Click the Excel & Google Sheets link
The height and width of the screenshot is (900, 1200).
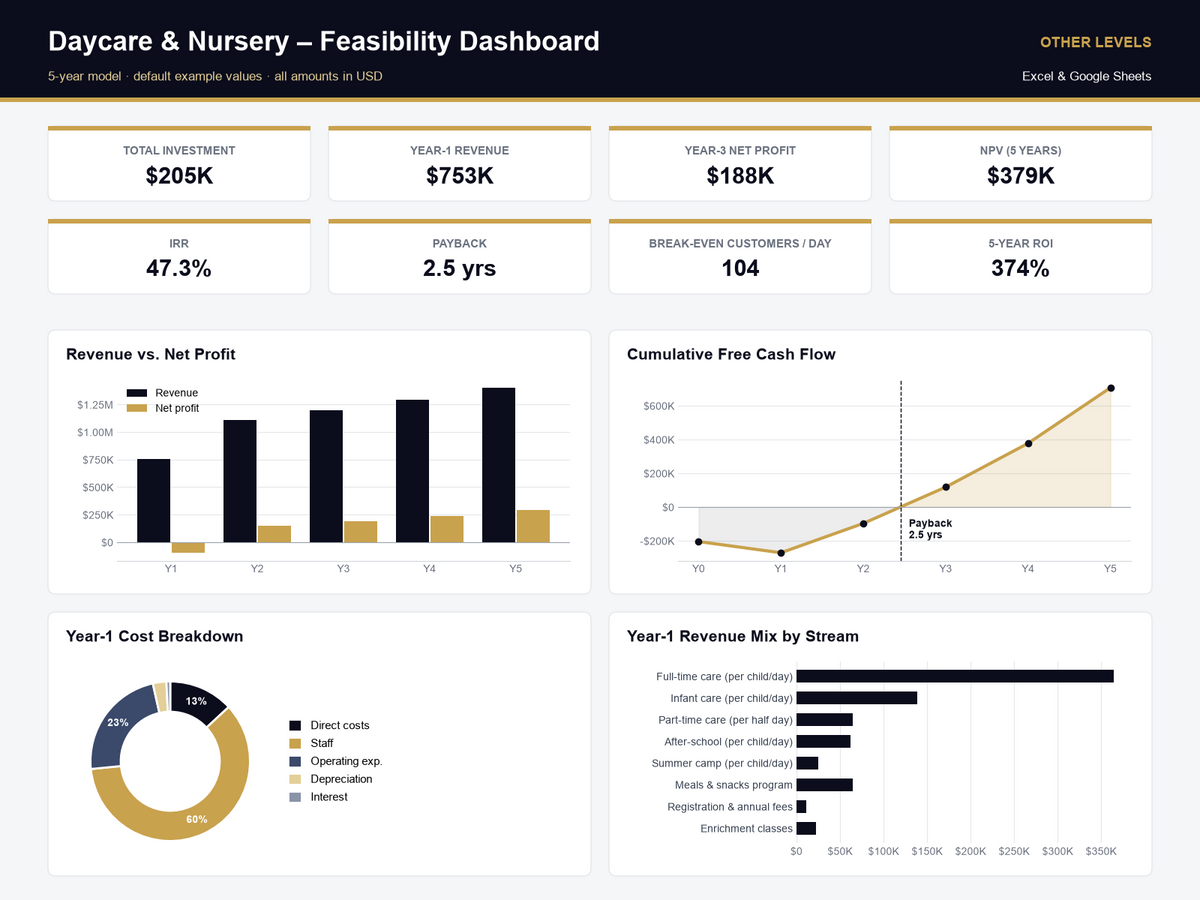tap(1086, 76)
